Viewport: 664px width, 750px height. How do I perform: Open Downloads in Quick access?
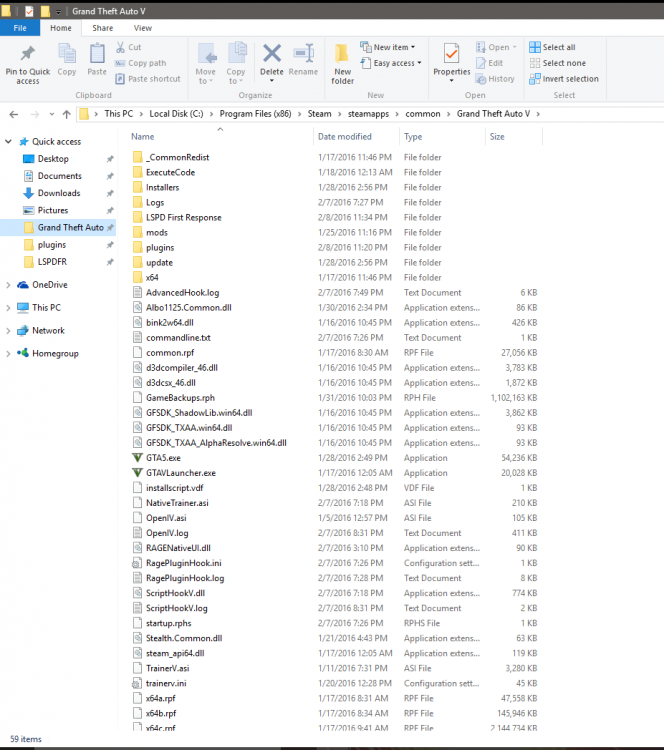click(59, 193)
